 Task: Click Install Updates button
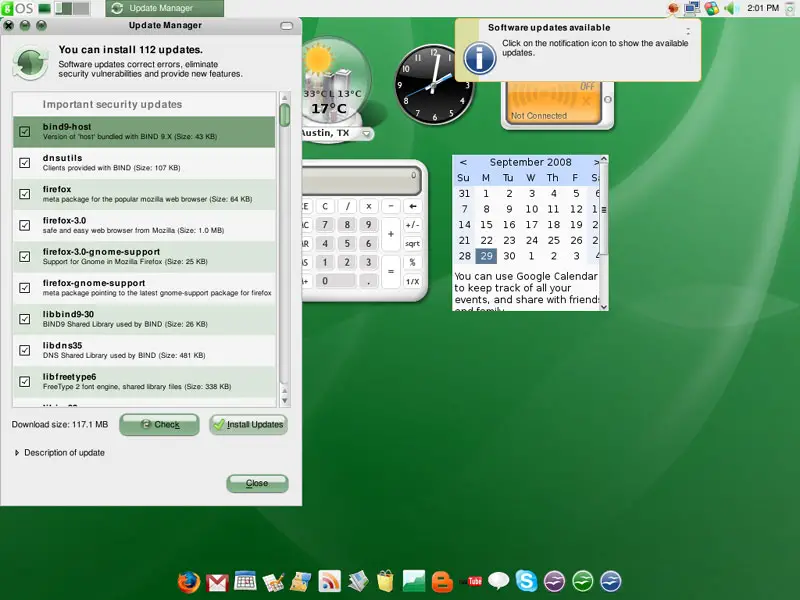pyautogui.click(x=248, y=424)
